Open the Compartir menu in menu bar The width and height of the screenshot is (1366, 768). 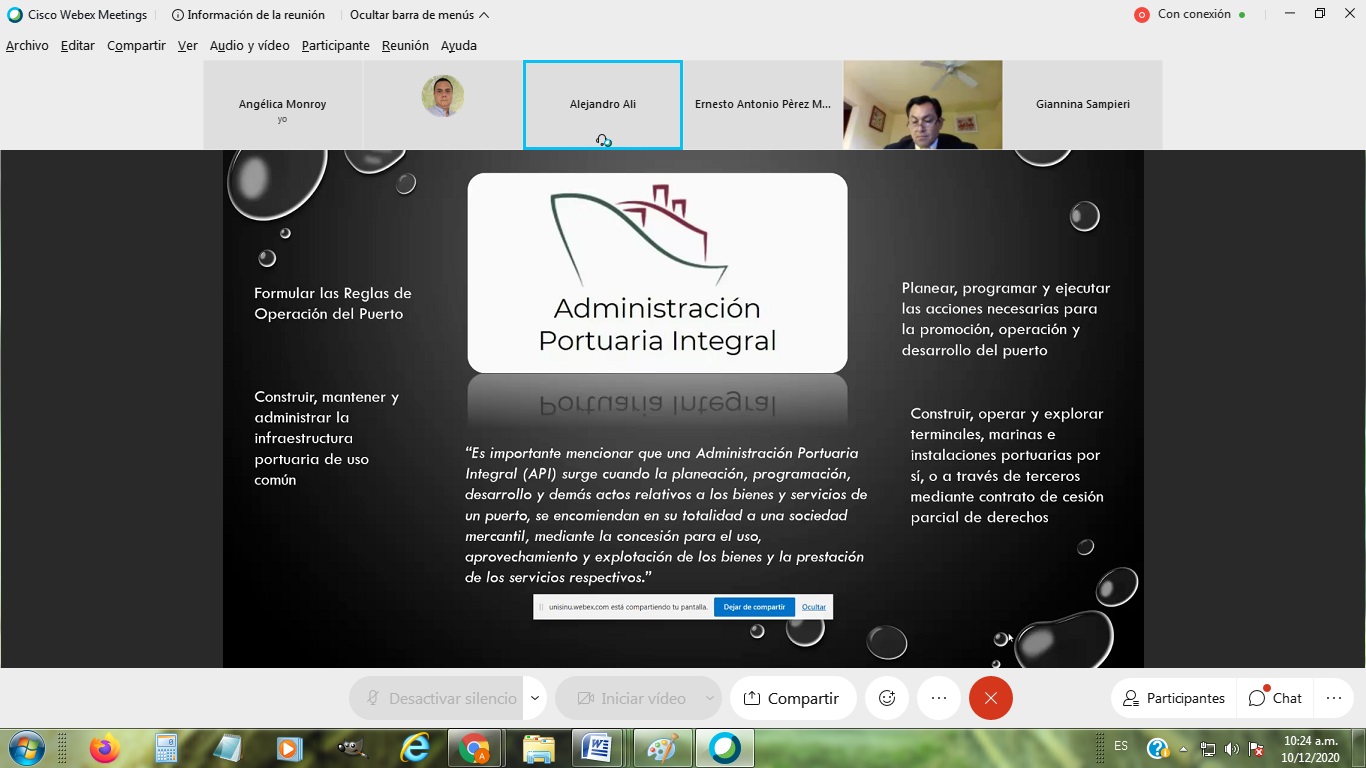(136, 46)
